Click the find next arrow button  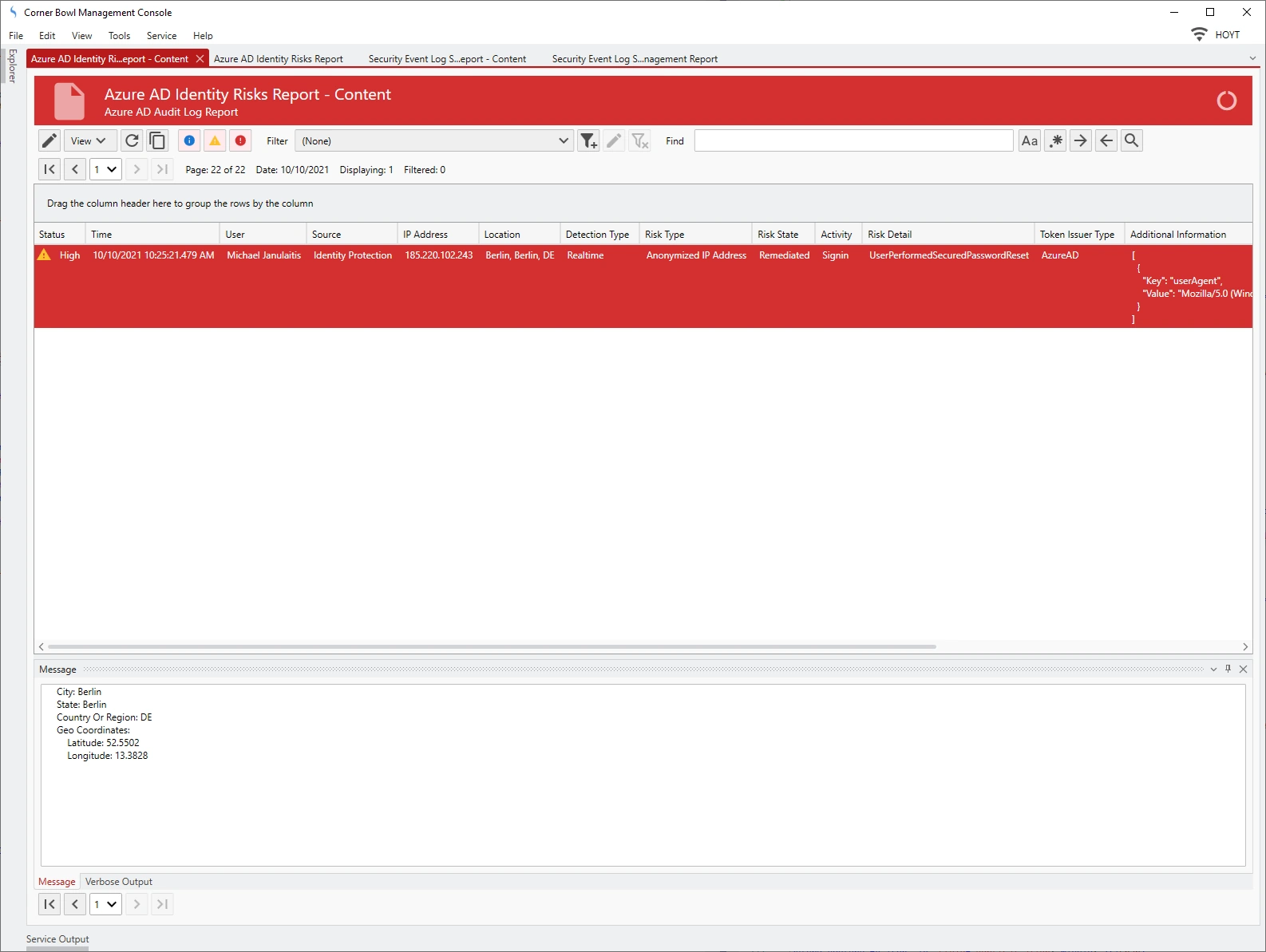1080,140
